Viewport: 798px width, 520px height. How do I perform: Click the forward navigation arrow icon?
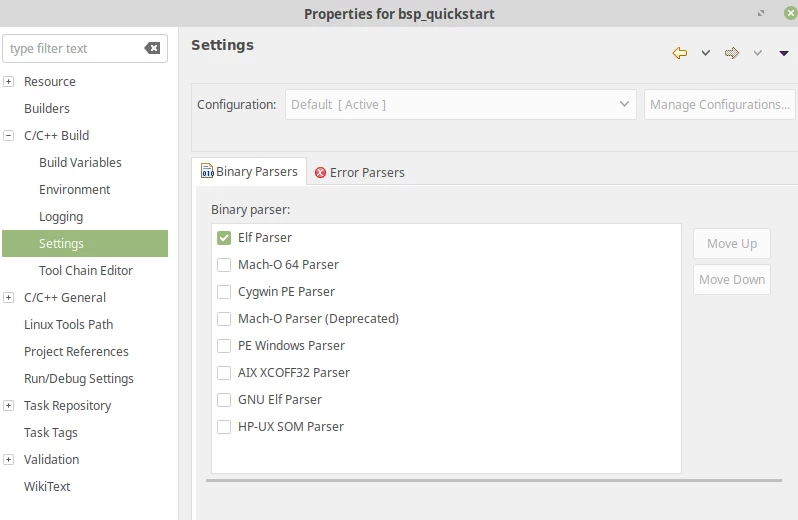732,53
